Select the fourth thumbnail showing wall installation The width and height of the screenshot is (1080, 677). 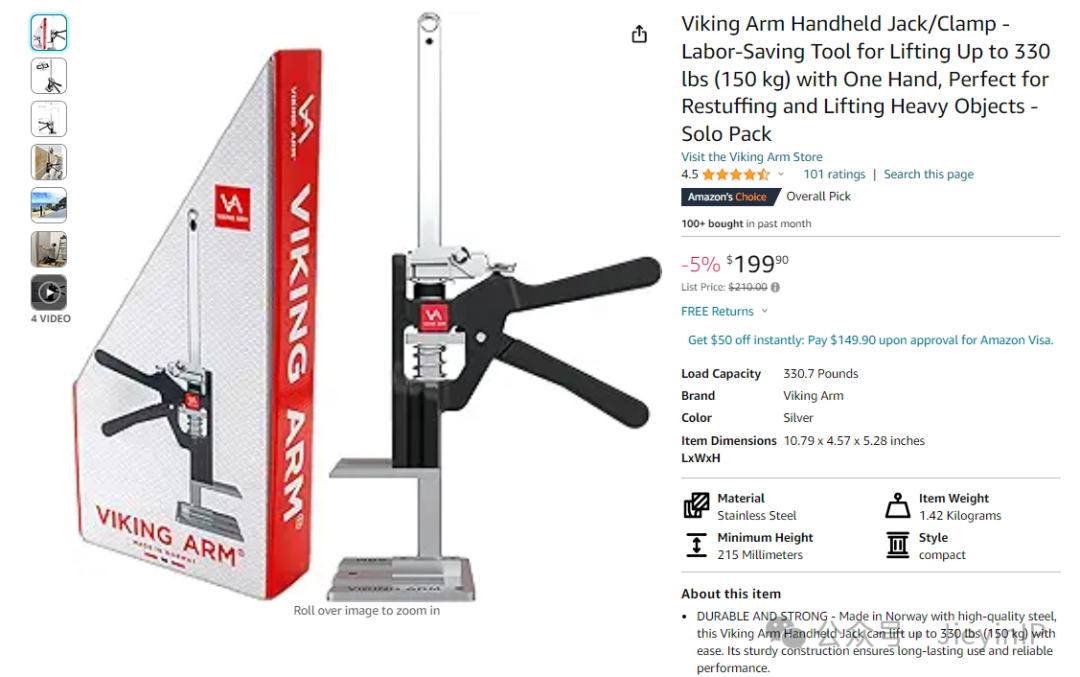point(49,163)
